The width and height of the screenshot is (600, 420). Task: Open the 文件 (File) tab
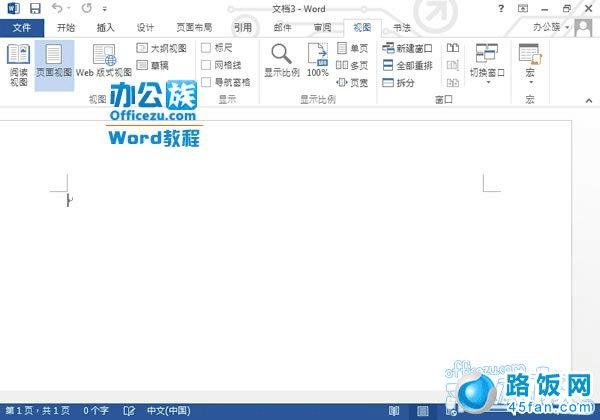coord(22,28)
